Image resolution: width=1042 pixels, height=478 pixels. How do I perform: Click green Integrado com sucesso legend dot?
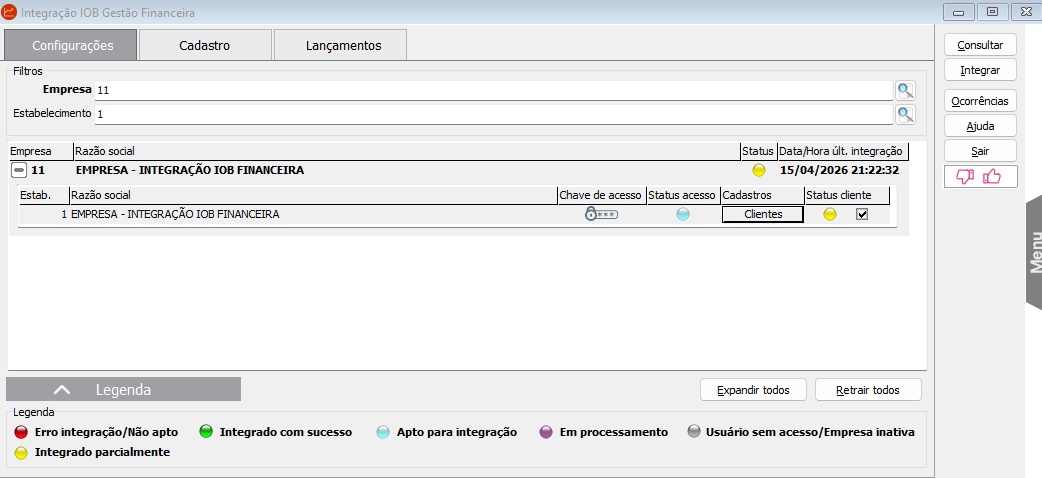206,432
